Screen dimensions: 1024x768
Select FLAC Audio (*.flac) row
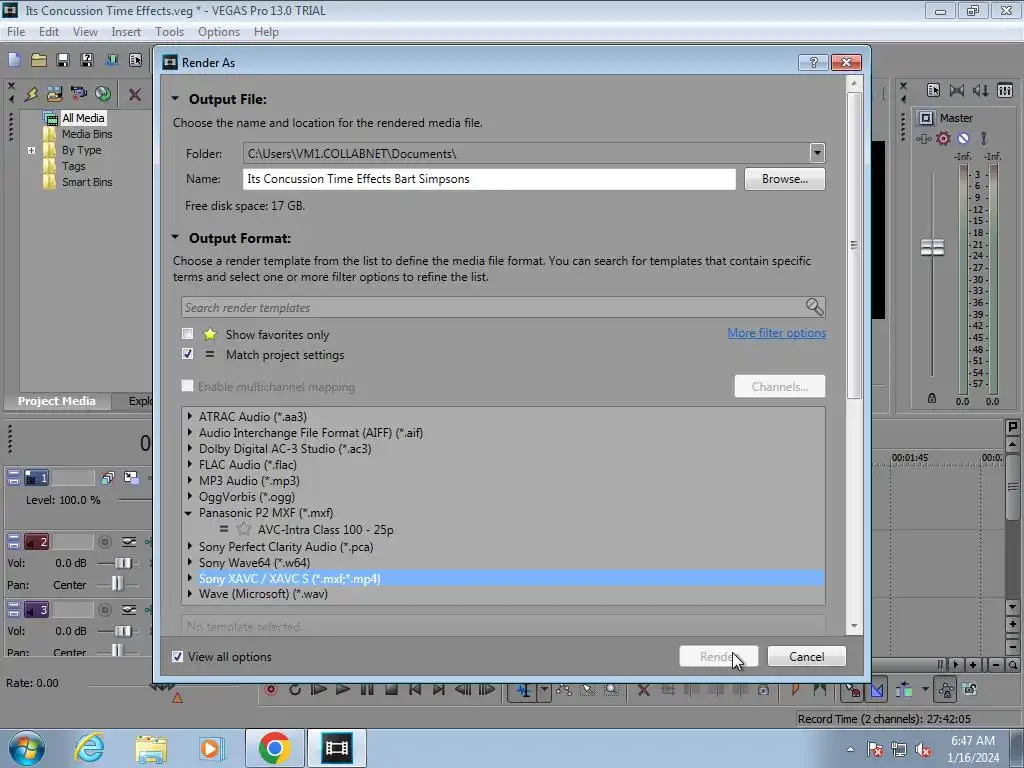tap(248, 464)
